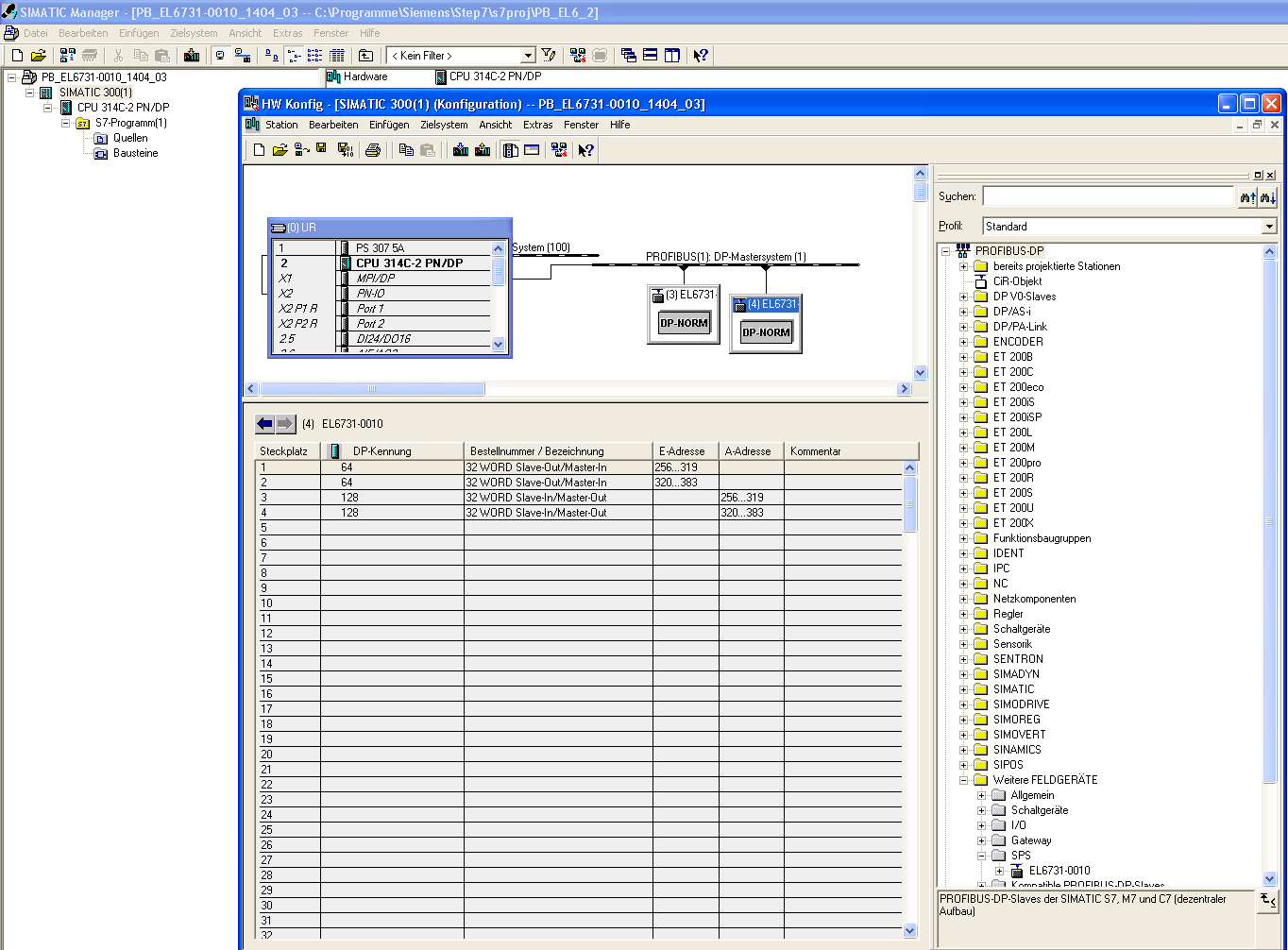
Task: Click the A-Adresse column header
Action: [752, 451]
